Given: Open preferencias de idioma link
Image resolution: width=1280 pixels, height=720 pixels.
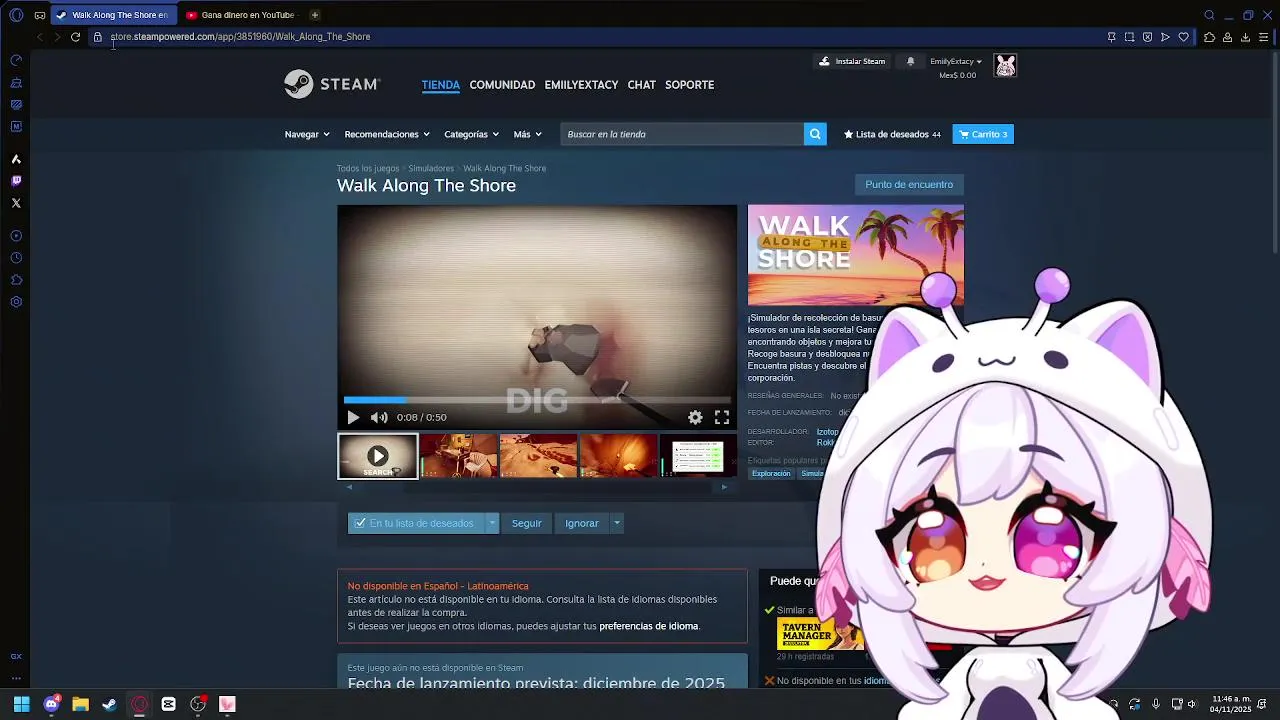Looking at the screenshot, I should click(x=648, y=626).
